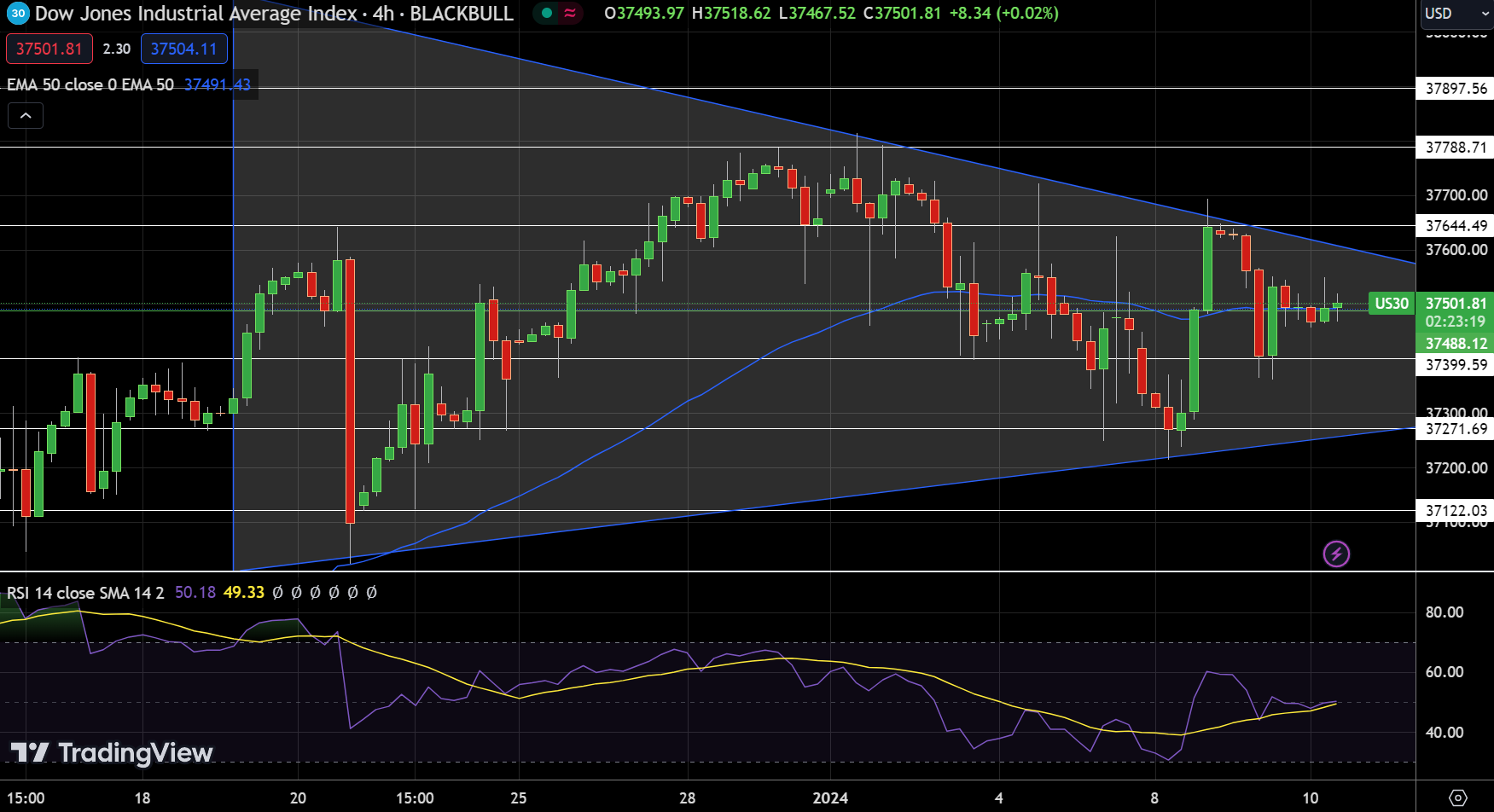This screenshot has height=812, width=1494.
Task: Click the open price O37493.97 value
Action: point(644,14)
